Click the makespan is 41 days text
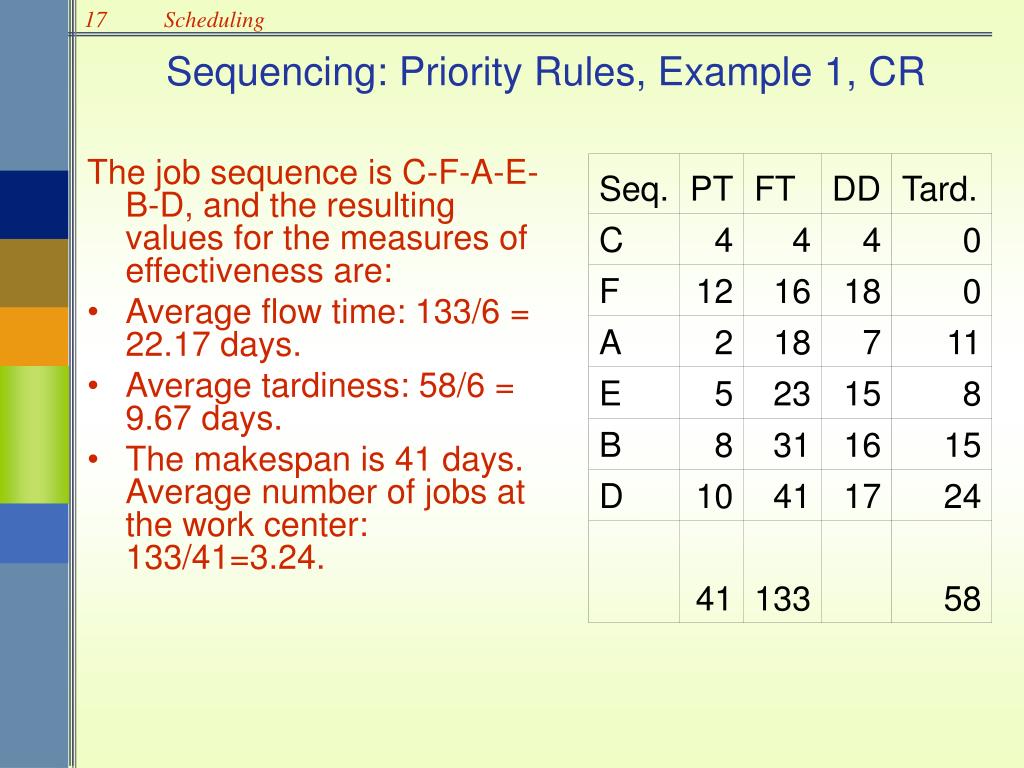This screenshot has width=1024, height=768. point(325,461)
